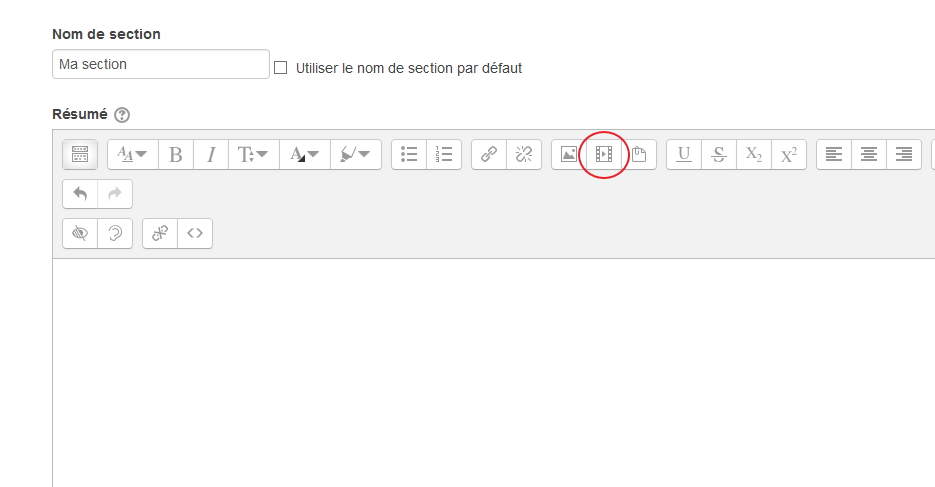Open the screen reader helper
This screenshot has height=487, width=935.
(x=115, y=234)
